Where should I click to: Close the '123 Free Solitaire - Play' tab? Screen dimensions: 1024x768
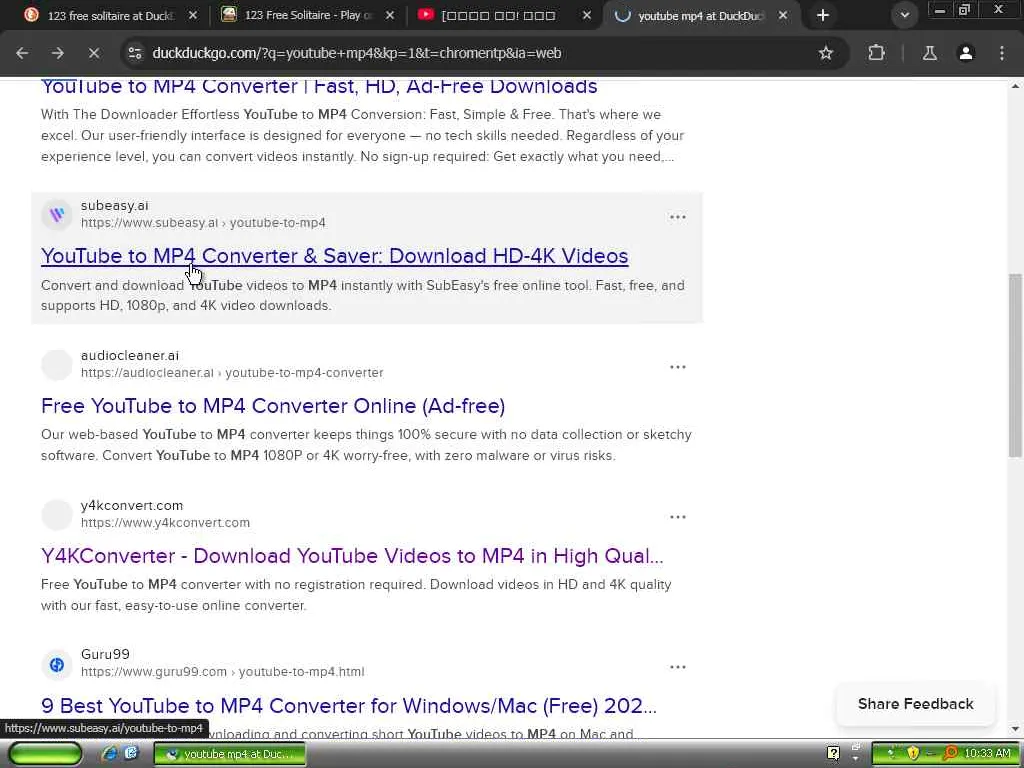[390, 15]
